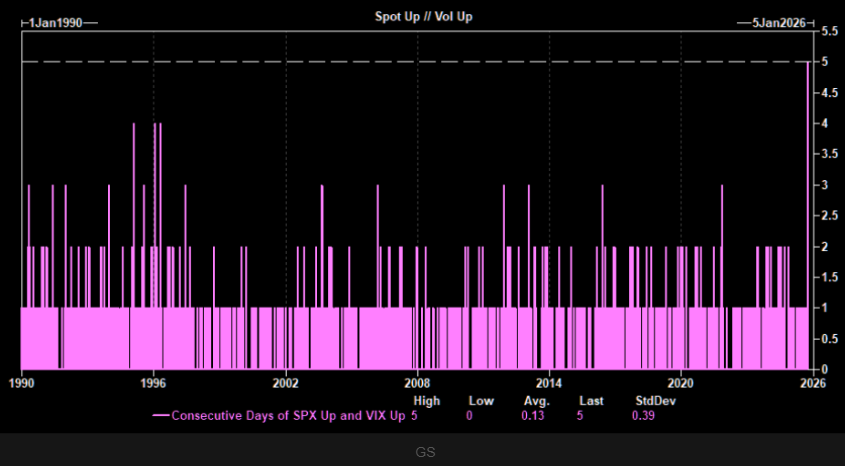Select the 2008 x-axis tick label

417,383
